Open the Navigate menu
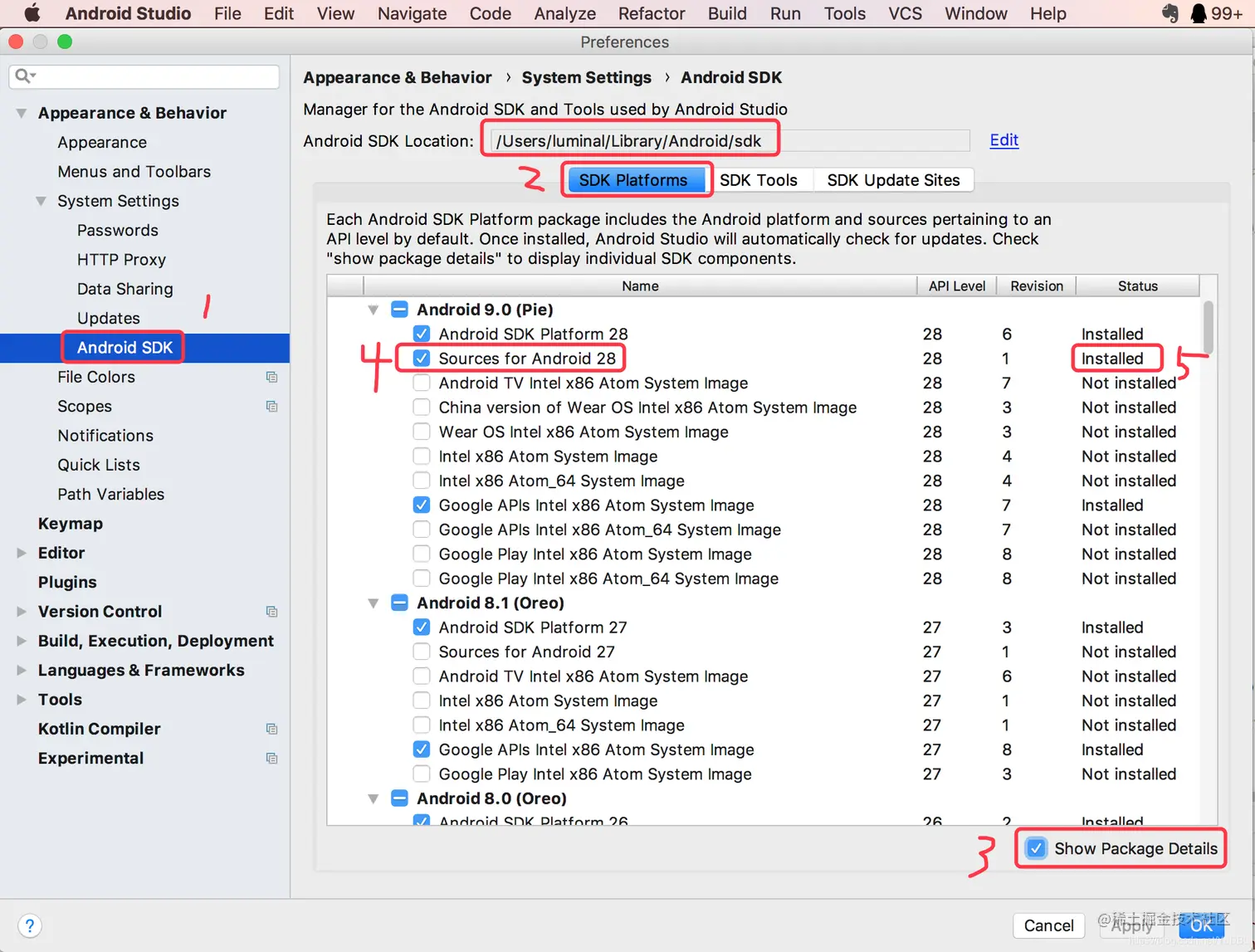1255x952 pixels. click(412, 13)
